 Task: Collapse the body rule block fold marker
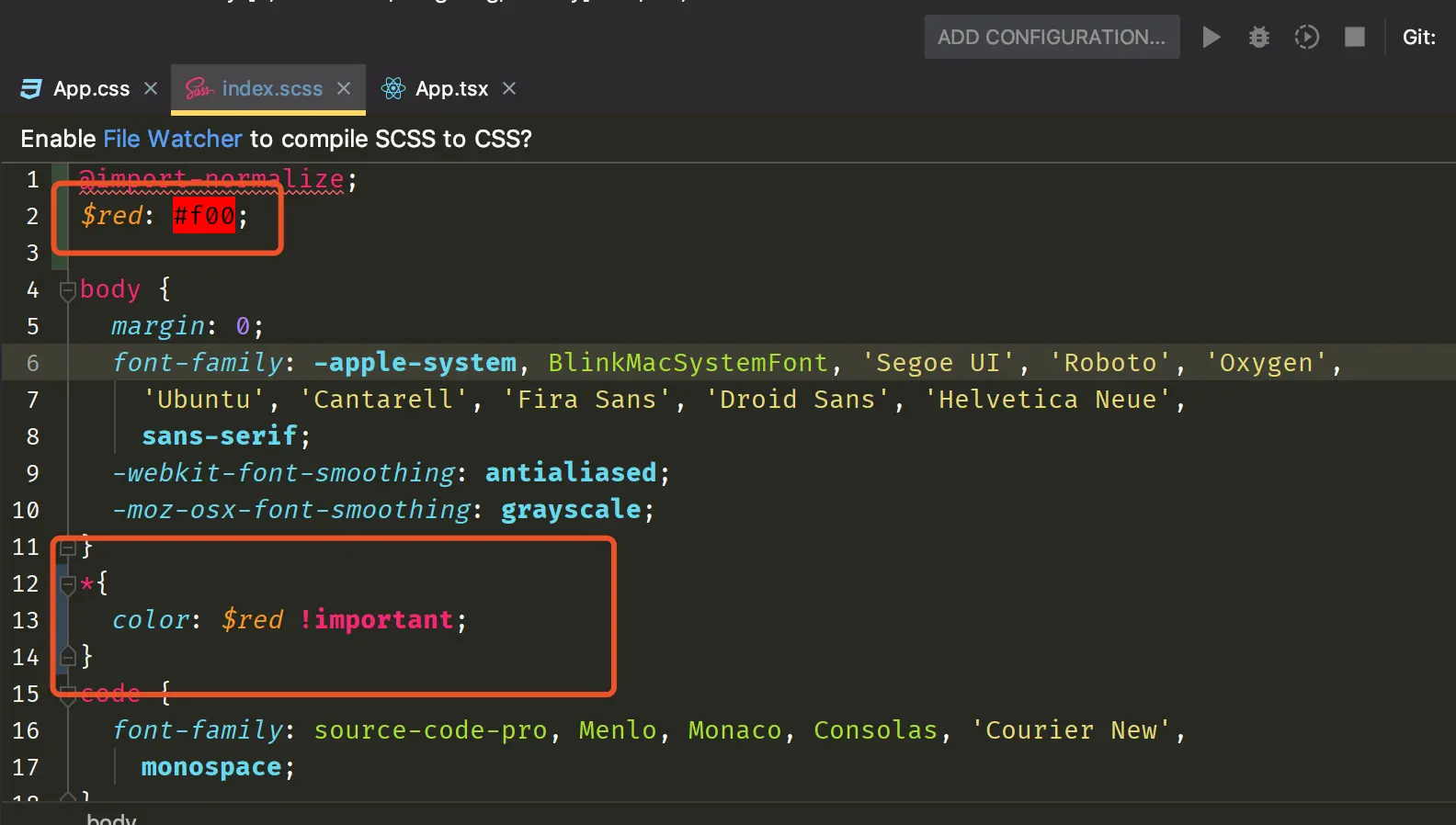click(67, 290)
